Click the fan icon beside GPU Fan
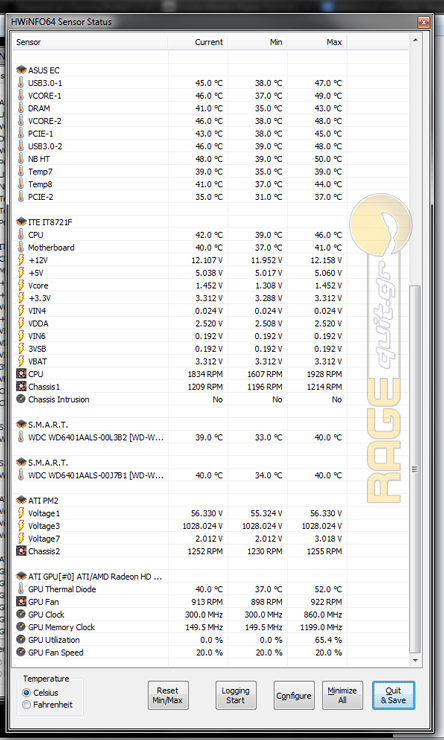 pos(21,602)
